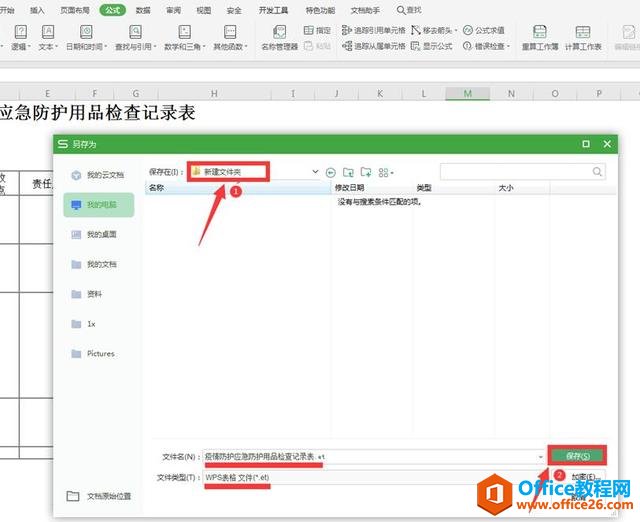This screenshot has height=522, width=640.
Task: Sort by 大小 column header
Action: click(x=522, y=188)
